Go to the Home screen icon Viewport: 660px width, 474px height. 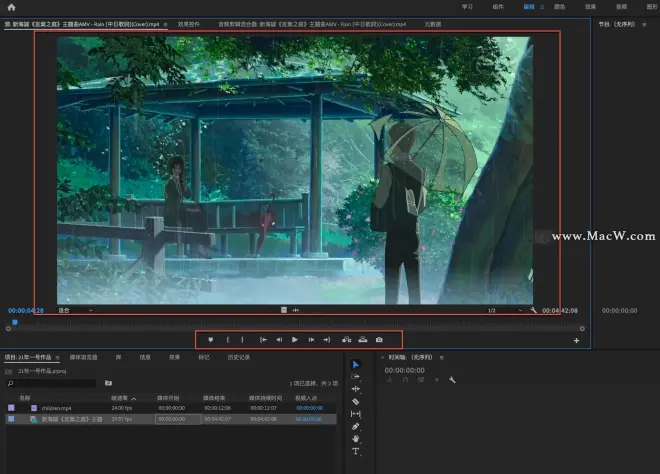11,7
